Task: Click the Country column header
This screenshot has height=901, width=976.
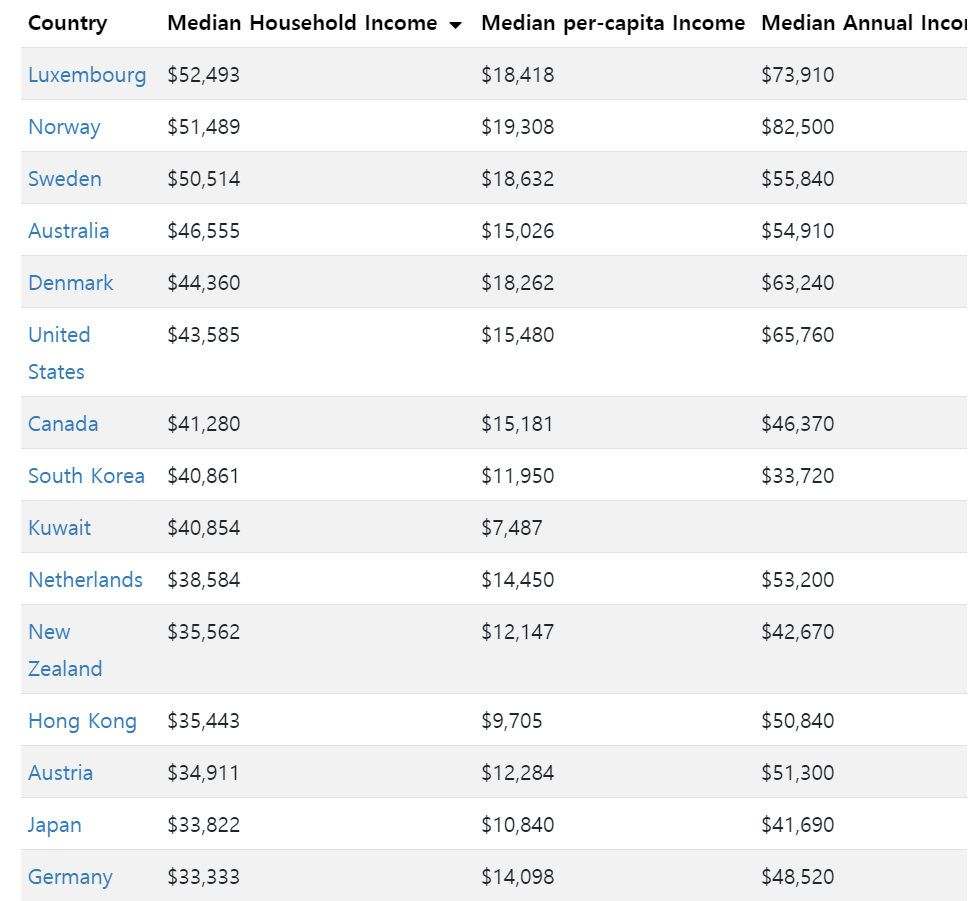Action: (x=67, y=23)
